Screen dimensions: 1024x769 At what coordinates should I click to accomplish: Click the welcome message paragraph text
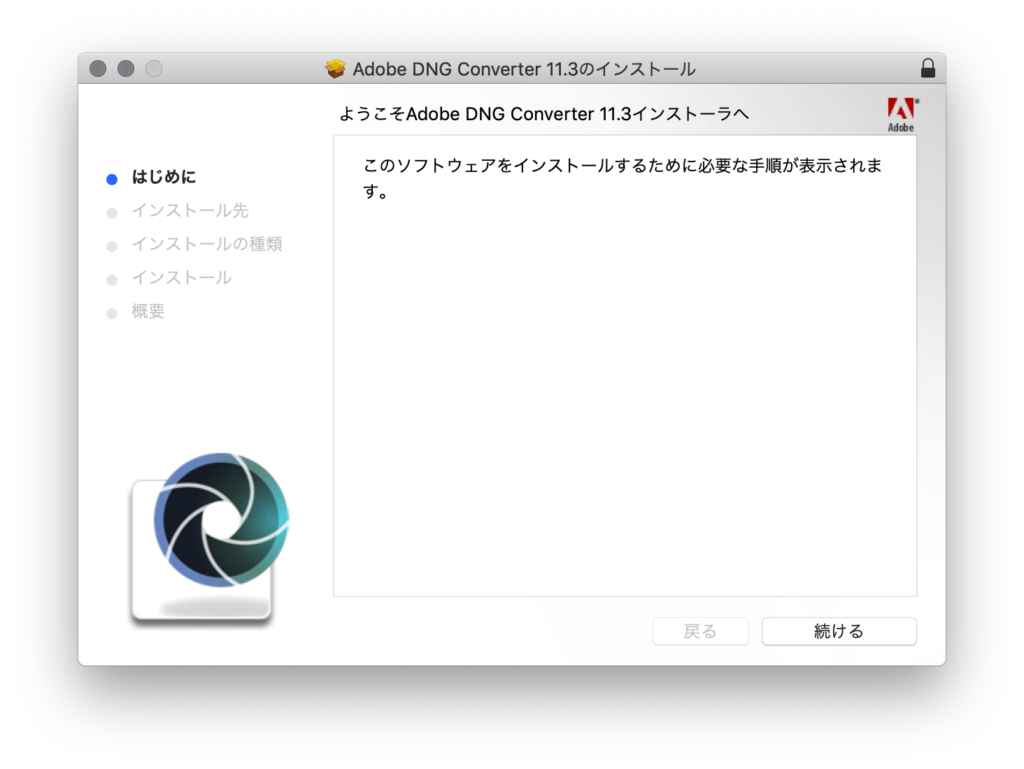622,178
